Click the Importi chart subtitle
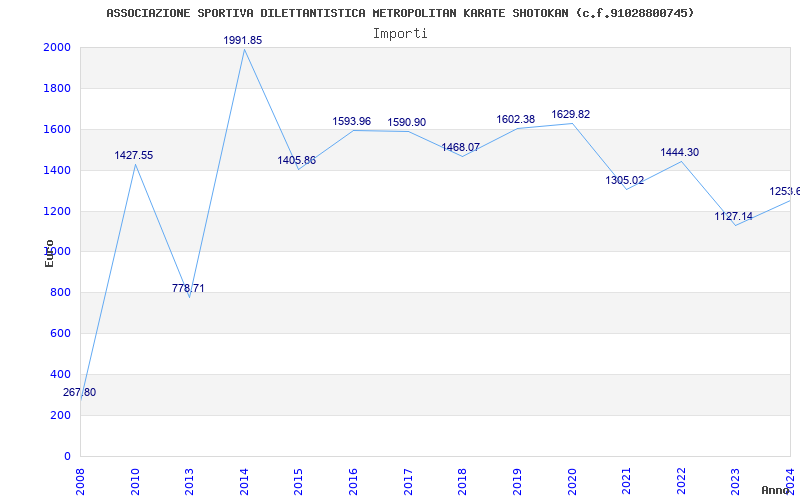The height and width of the screenshot is (500, 800). pos(400,34)
